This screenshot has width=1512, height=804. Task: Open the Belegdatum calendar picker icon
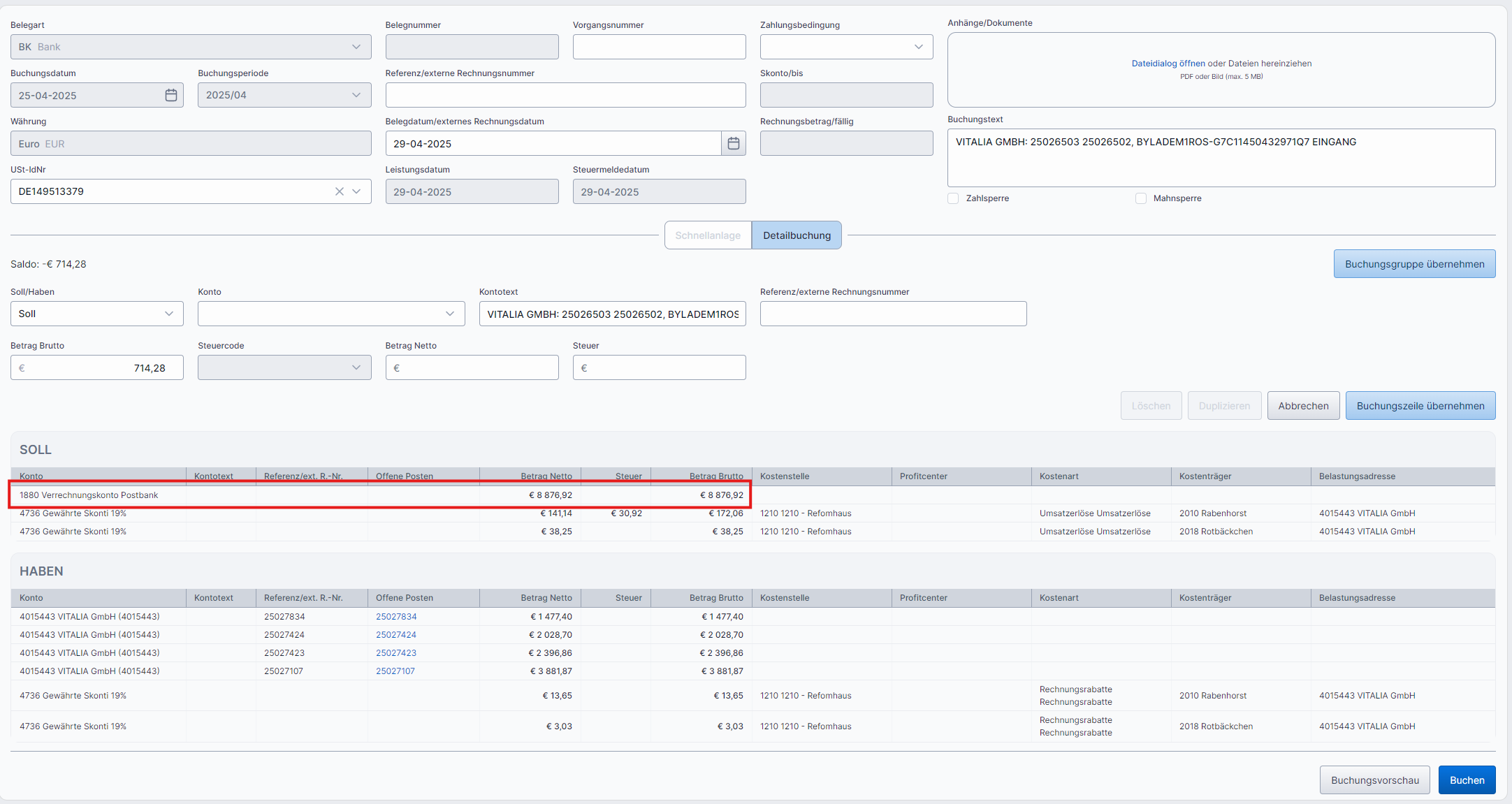coord(733,143)
